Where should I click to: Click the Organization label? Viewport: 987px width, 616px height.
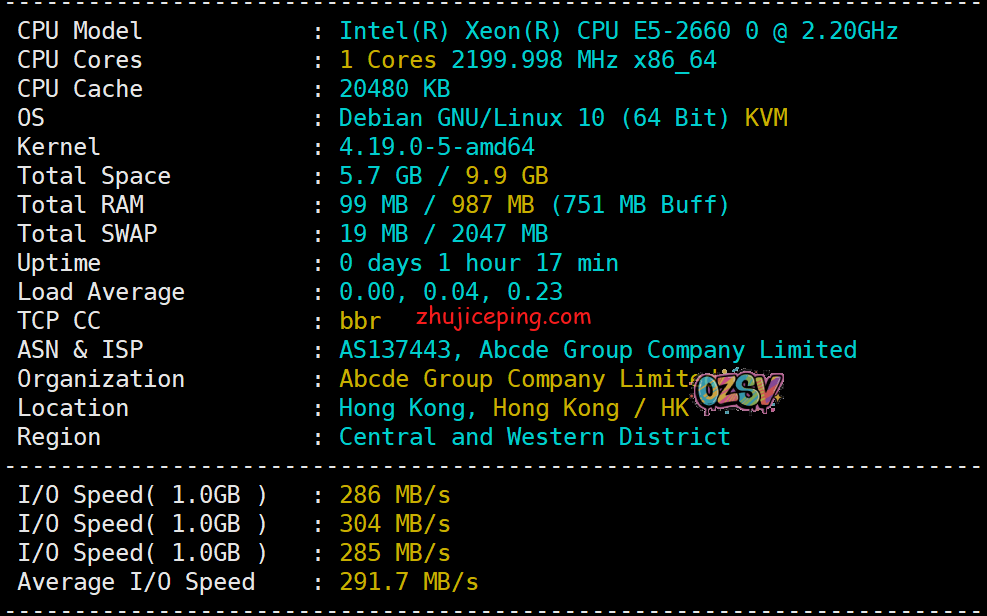[101, 379]
